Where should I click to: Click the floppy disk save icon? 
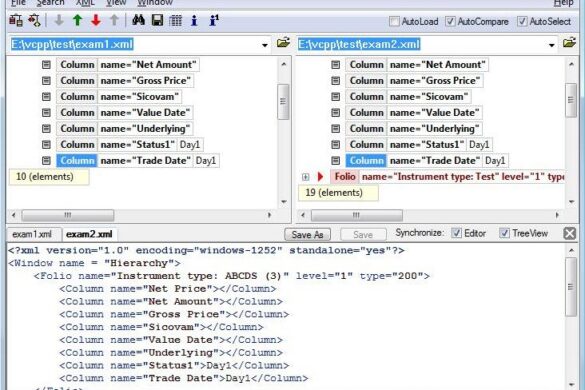tap(157, 20)
